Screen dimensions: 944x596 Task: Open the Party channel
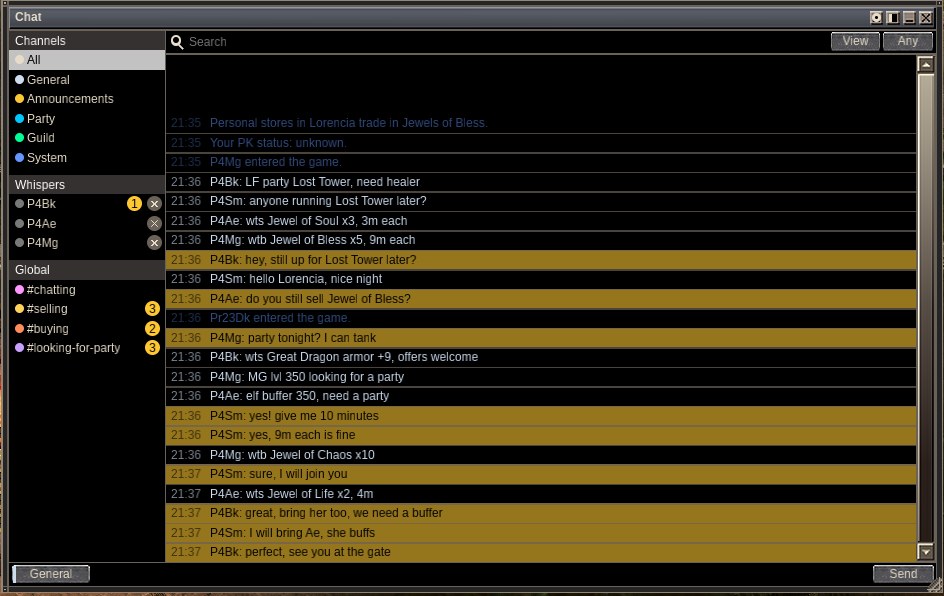click(x=87, y=119)
